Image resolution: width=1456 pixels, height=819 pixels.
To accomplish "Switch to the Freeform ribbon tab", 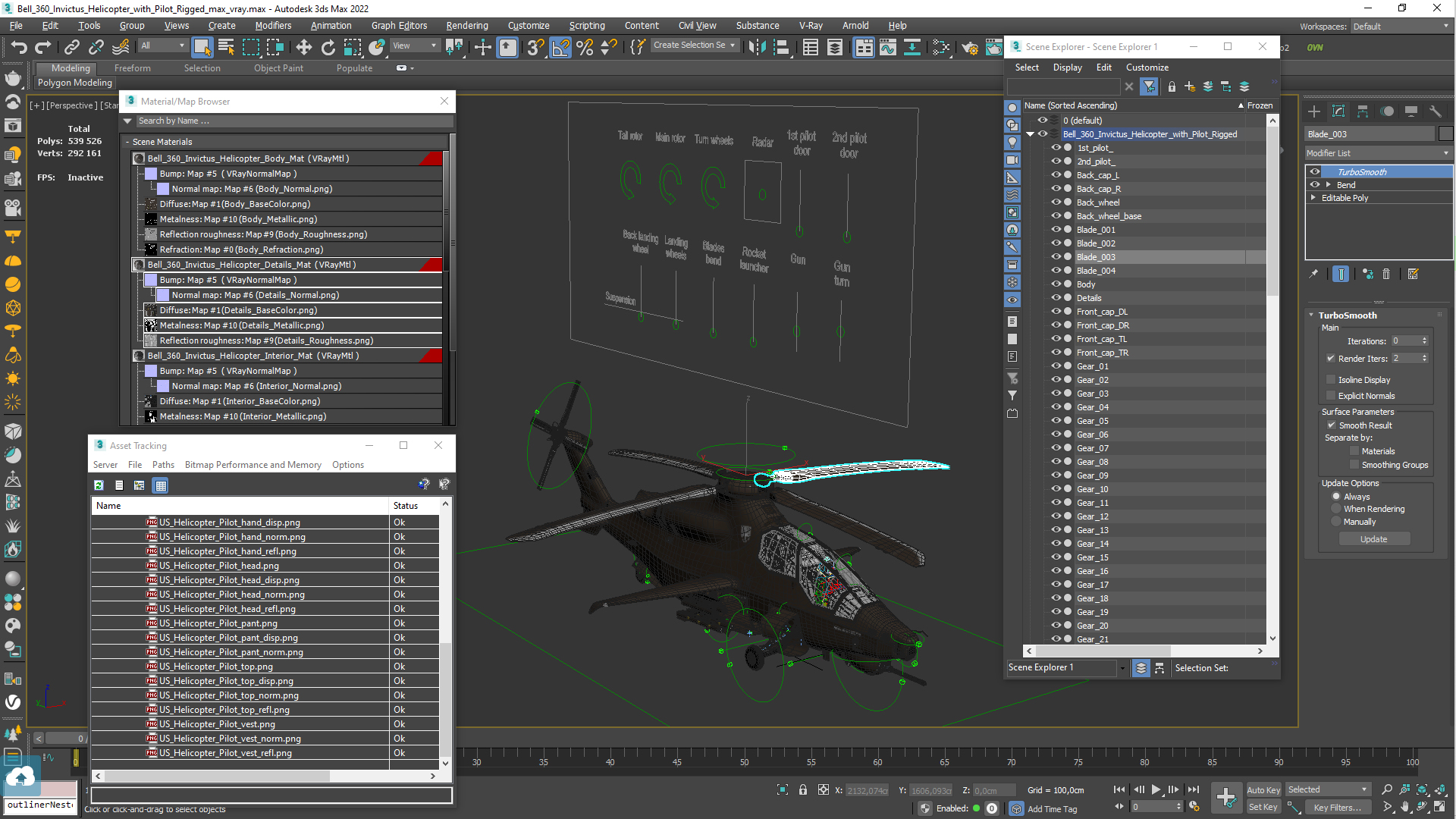I will [x=132, y=68].
